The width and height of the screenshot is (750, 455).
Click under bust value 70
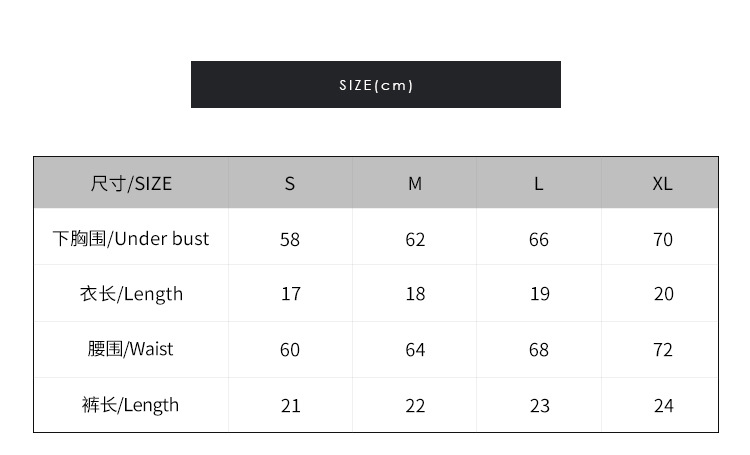pos(662,239)
